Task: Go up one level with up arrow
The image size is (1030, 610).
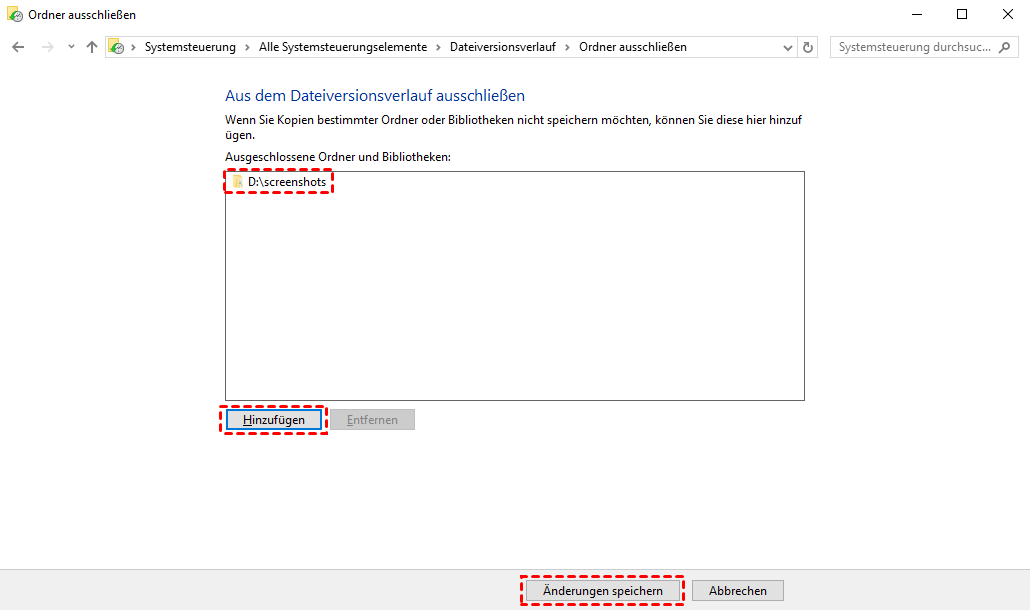Action: click(92, 47)
